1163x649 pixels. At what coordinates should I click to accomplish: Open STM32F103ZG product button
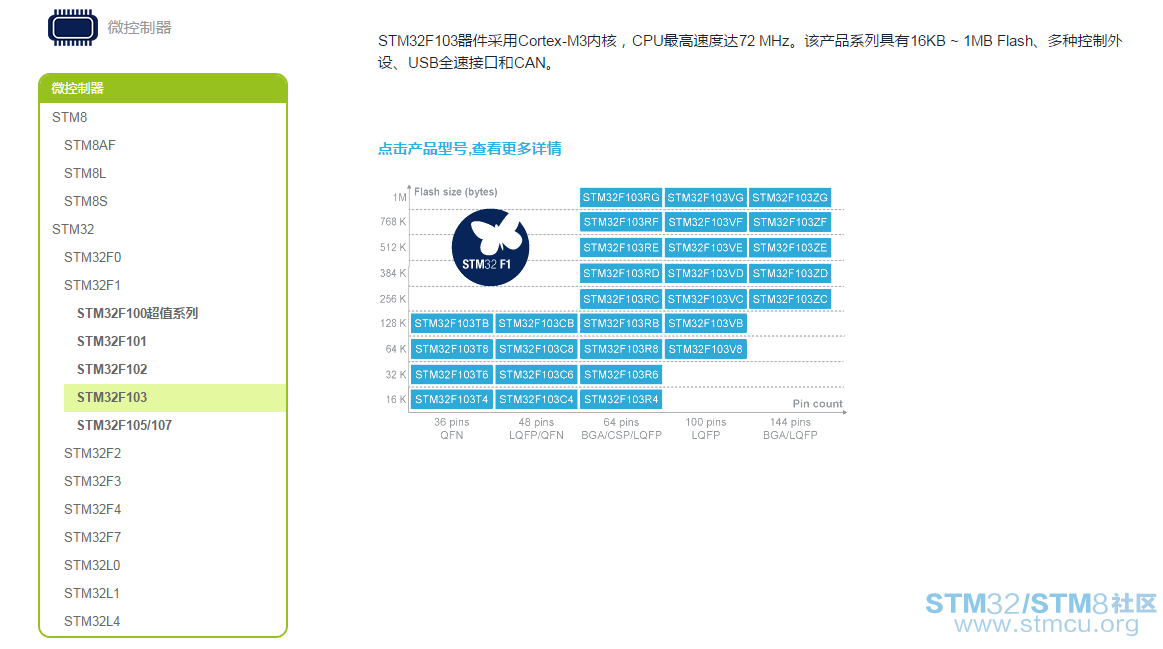(790, 197)
